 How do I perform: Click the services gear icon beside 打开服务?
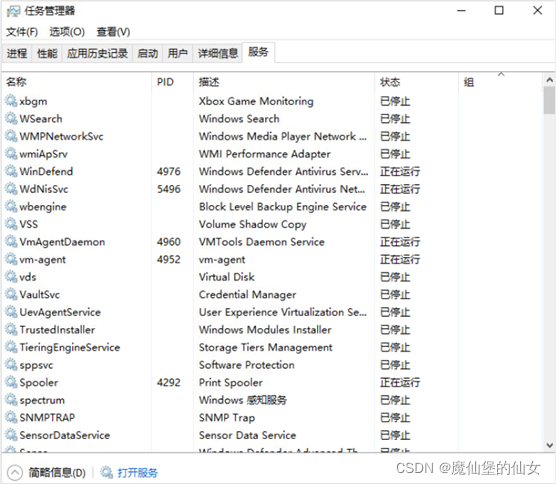pyautogui.click(x=106, y=472)
